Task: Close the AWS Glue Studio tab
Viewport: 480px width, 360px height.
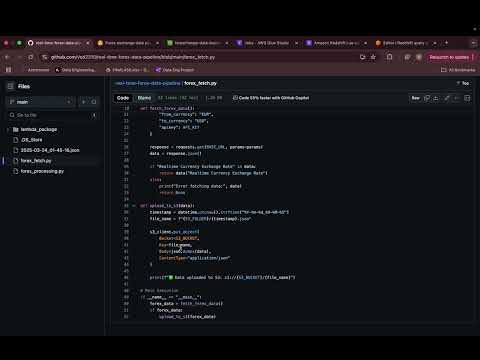Action: [296, 43]
